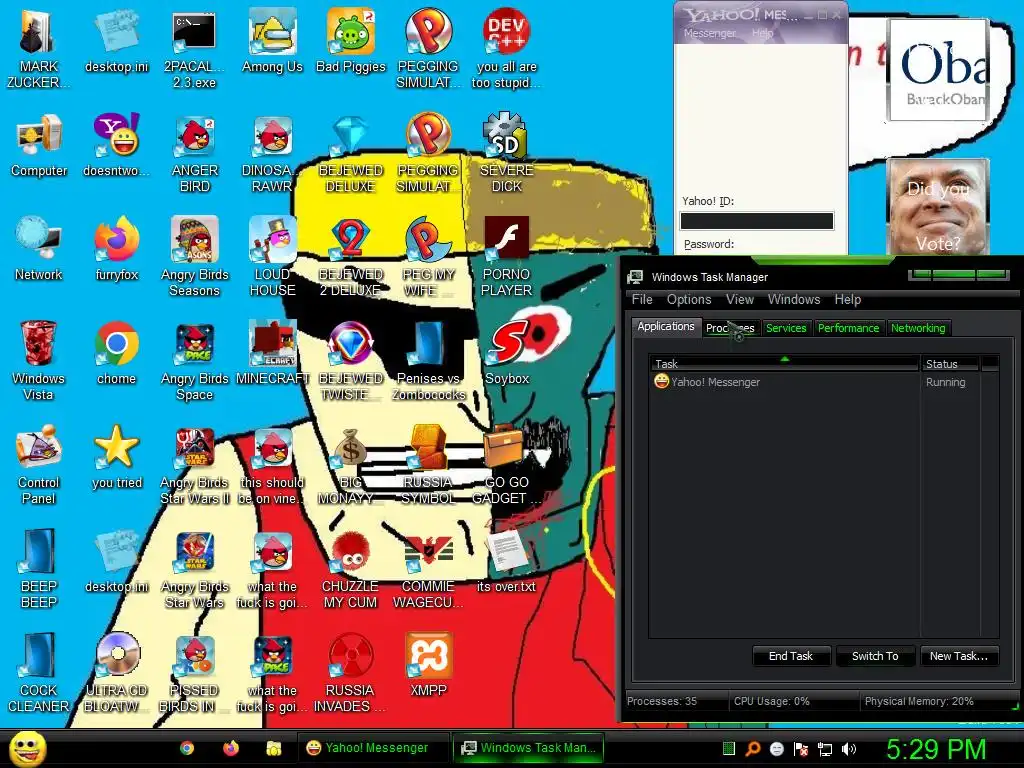
Task: Switch to the Networking tab
Action: [918, 328]
